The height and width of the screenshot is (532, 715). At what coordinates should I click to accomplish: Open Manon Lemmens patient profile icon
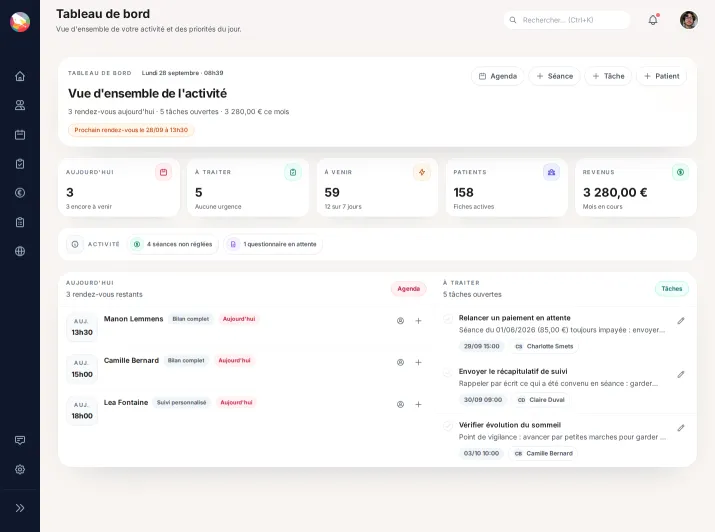click(400, 321)
